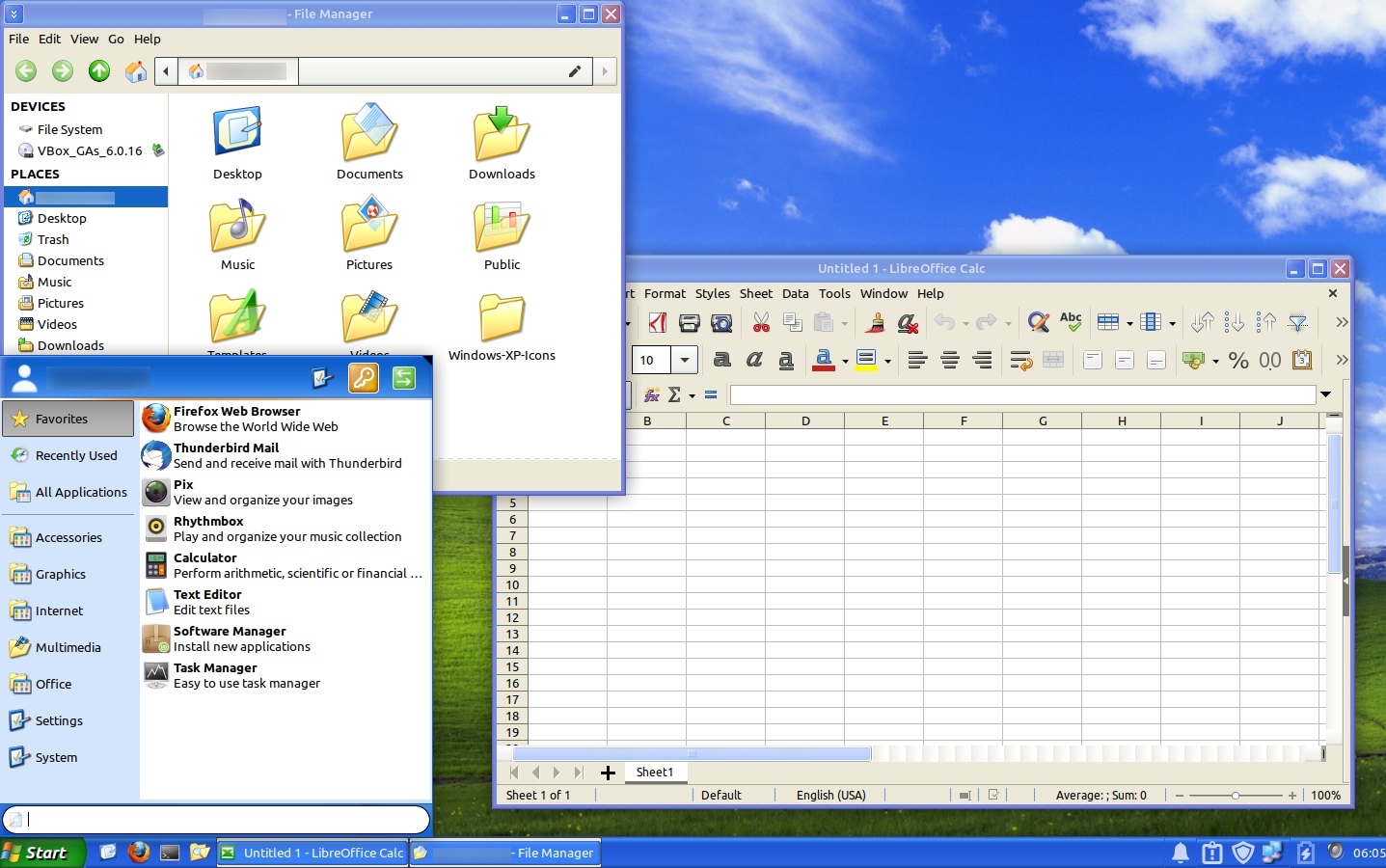Screen dimensions: 1386x868
Task: Click the Export as PDF icon
Action: (658, 323)
